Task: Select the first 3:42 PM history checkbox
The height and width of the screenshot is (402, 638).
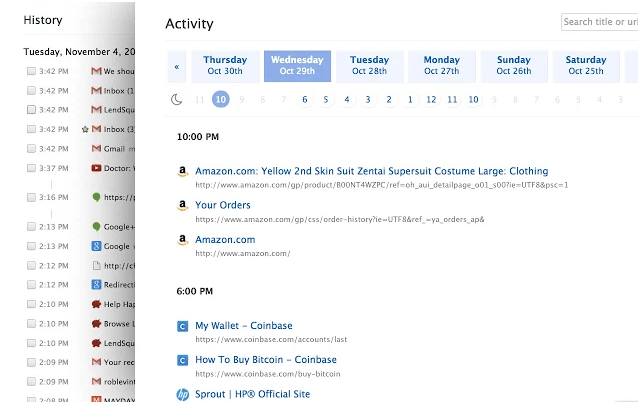Action: (x=32, y=72)
